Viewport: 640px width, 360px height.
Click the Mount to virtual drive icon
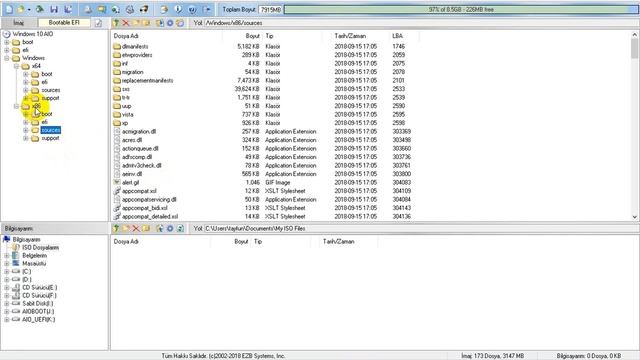130,9
